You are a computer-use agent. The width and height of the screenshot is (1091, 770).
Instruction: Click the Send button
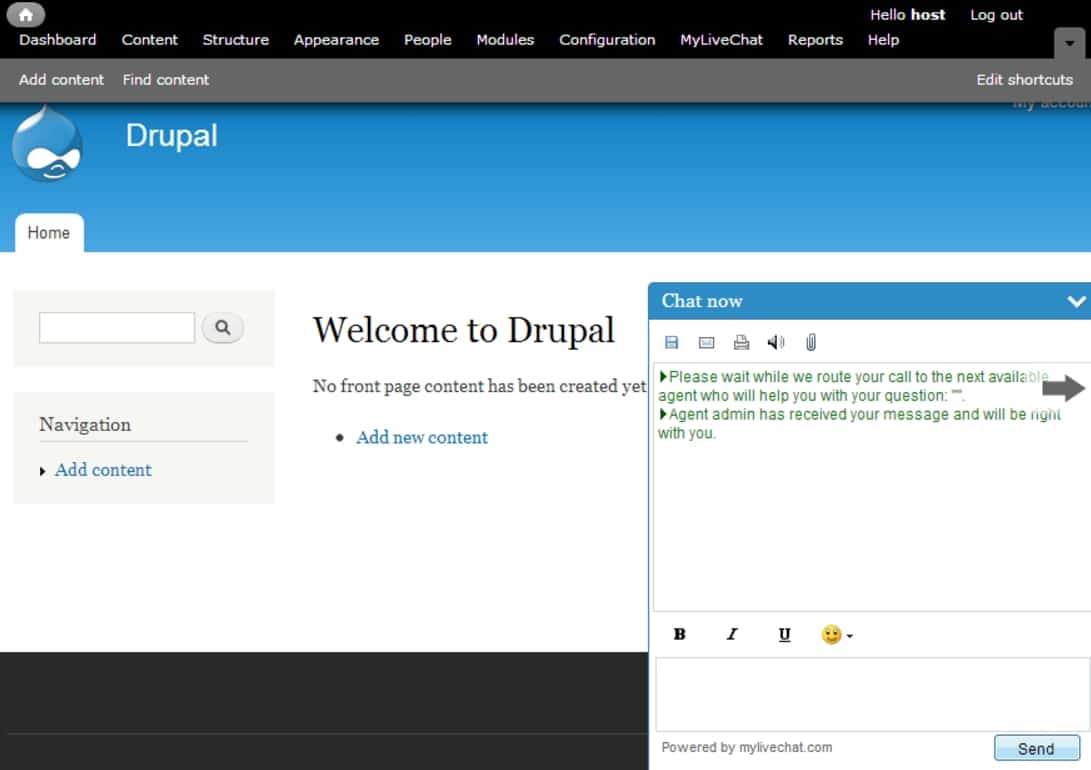click(x=1037, y=748)
